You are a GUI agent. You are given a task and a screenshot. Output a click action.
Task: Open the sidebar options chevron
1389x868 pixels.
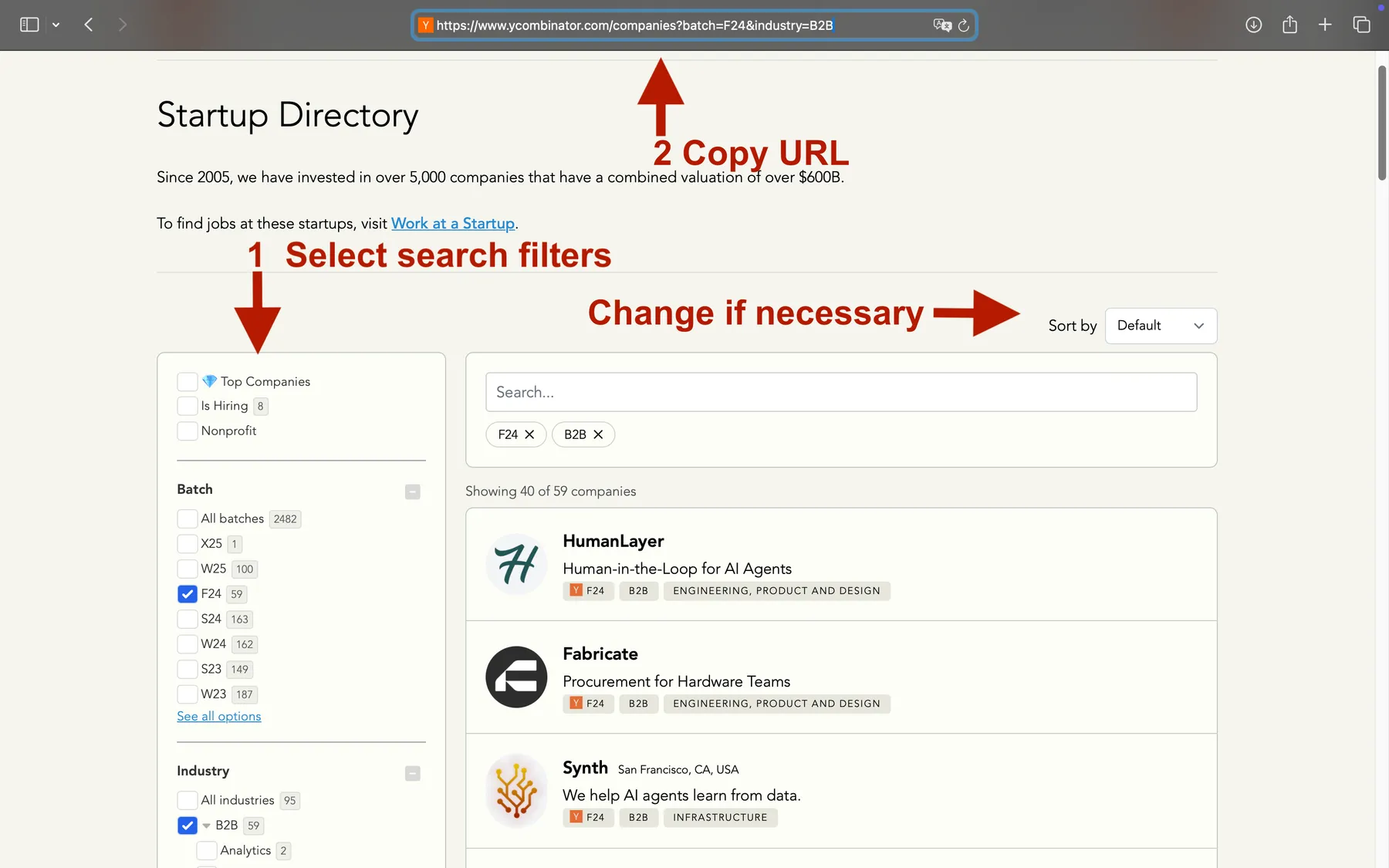[56, 25]
